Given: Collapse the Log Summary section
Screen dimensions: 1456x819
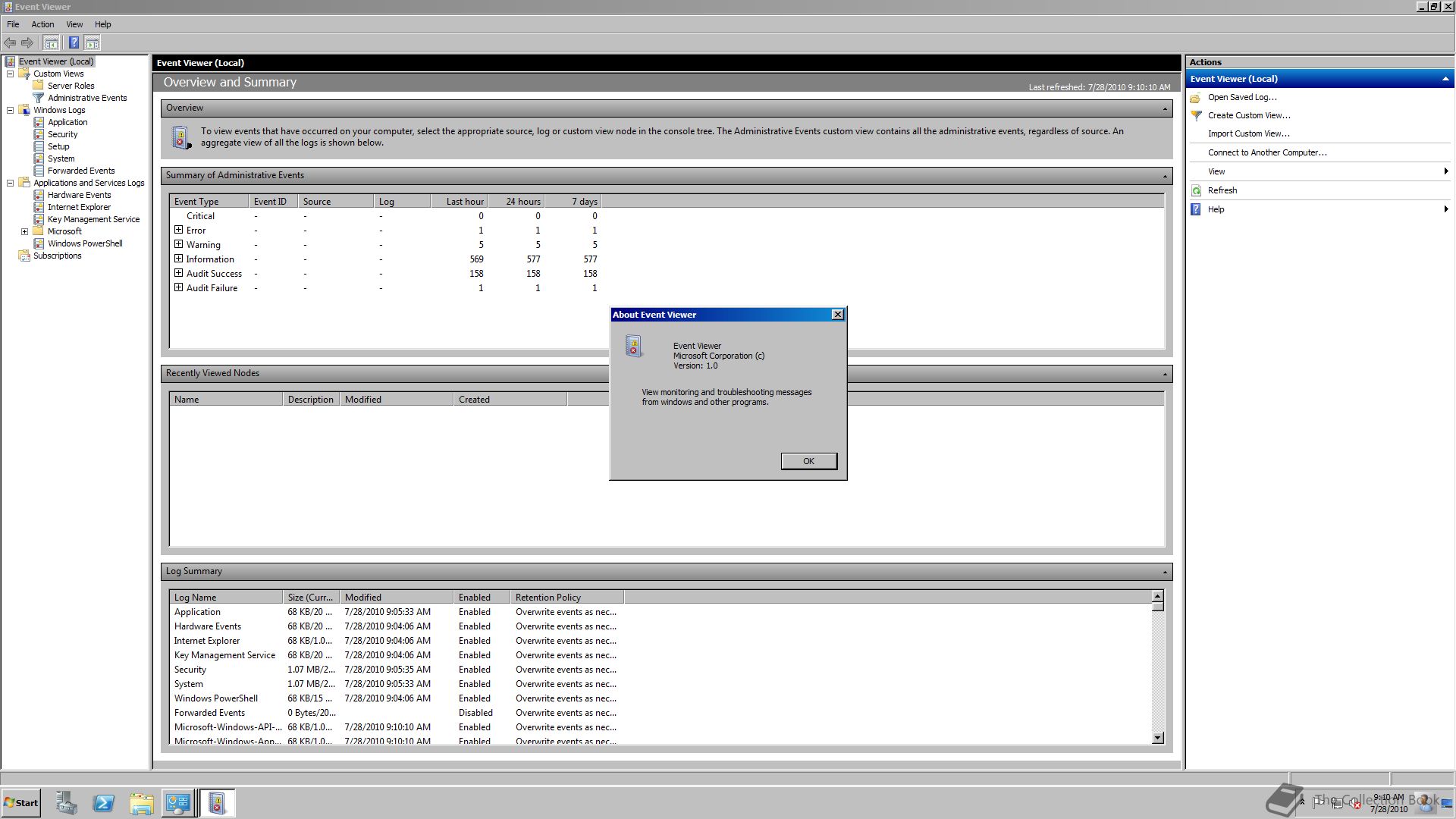Looking at the screenshot, I should pyautogui.click(x=1165, y=572).
